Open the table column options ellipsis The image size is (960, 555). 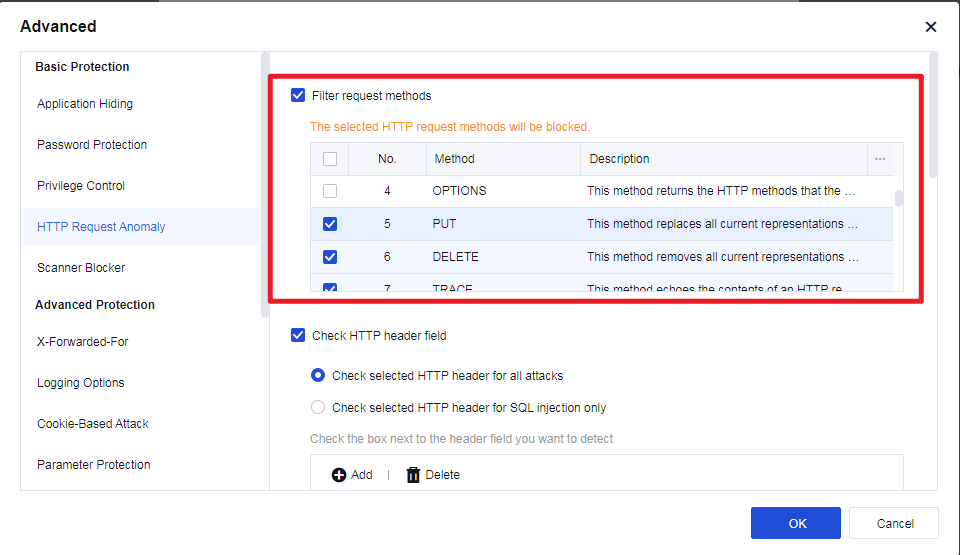[880, 159]
